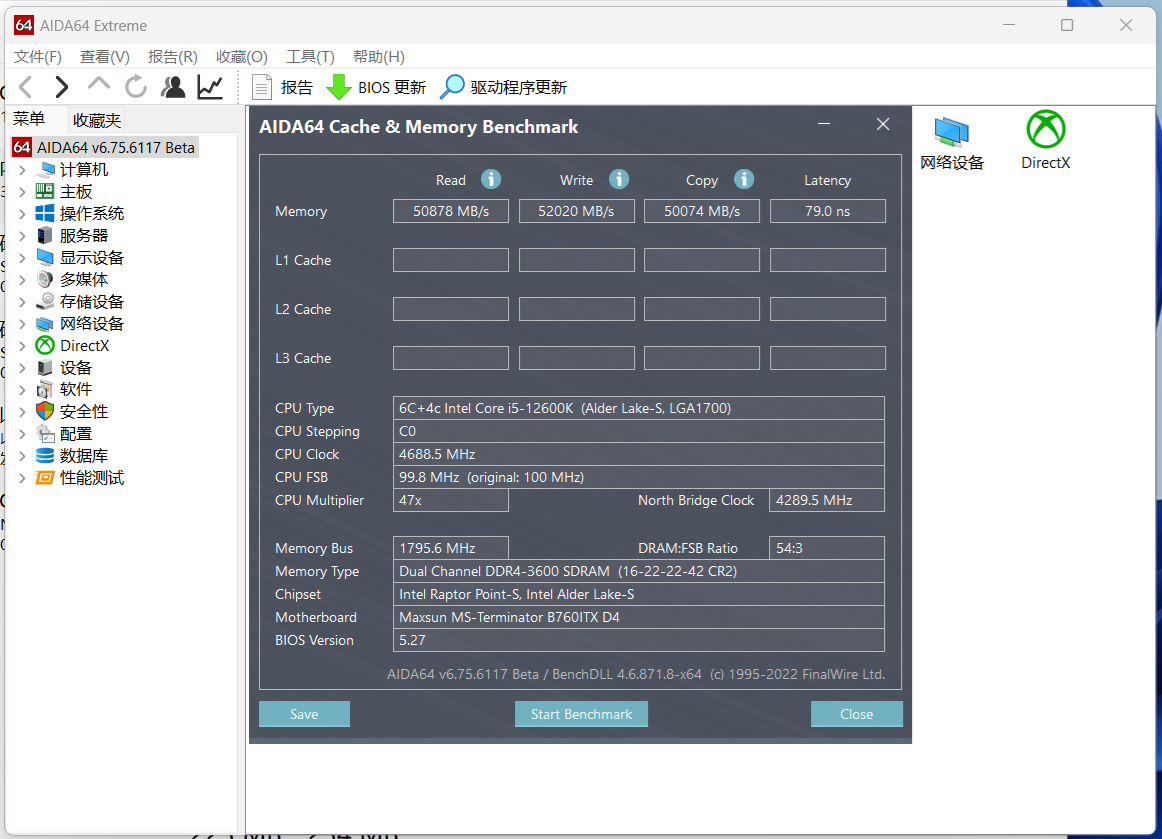The image size is (1162, 839).
Task: Click the Close button in benchmark dialog
Action: (x=857, y=714)
